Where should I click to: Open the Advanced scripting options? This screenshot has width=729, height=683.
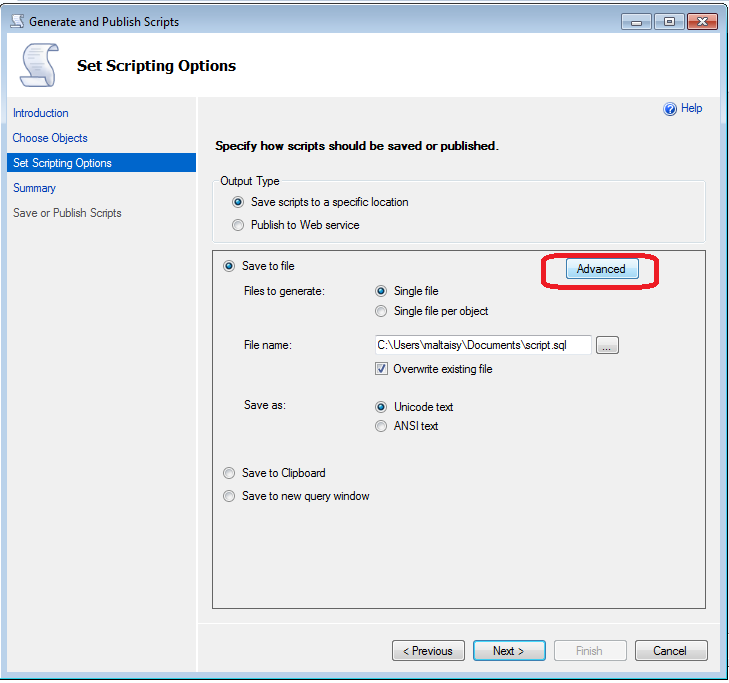point(601,269)
